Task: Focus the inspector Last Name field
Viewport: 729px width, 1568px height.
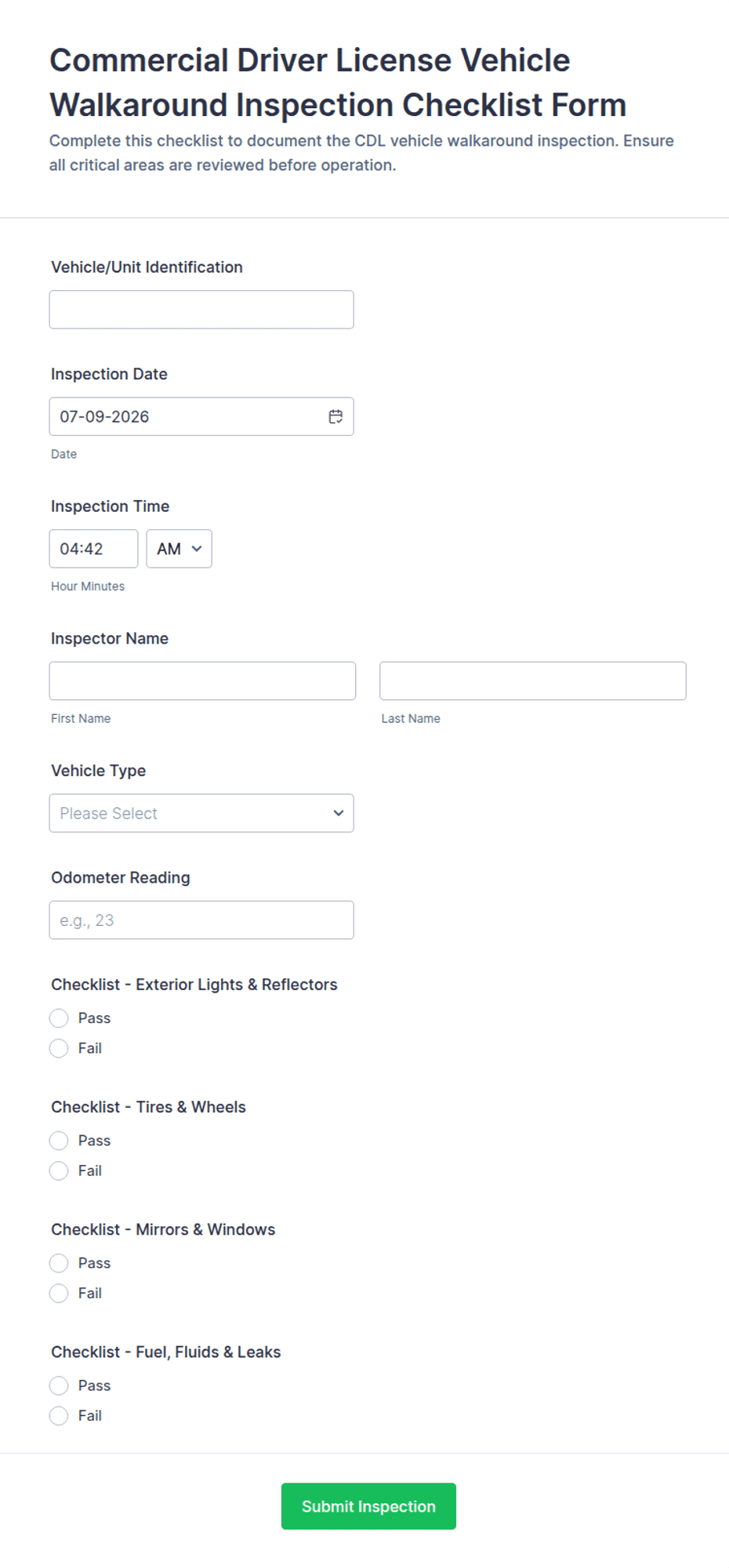Action: 533,681
